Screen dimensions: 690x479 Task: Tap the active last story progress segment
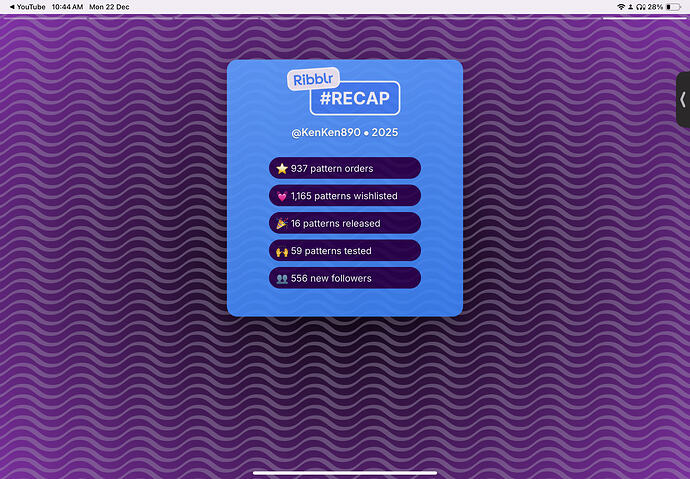point(644,18)
